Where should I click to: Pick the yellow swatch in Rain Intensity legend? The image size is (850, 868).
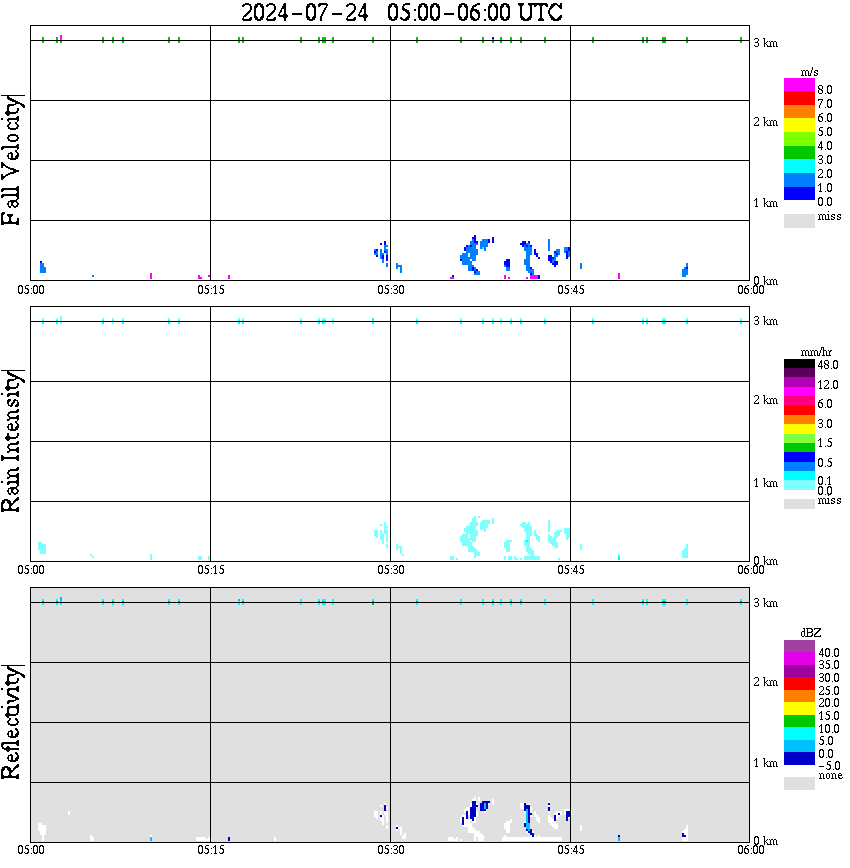pos(799,429)
